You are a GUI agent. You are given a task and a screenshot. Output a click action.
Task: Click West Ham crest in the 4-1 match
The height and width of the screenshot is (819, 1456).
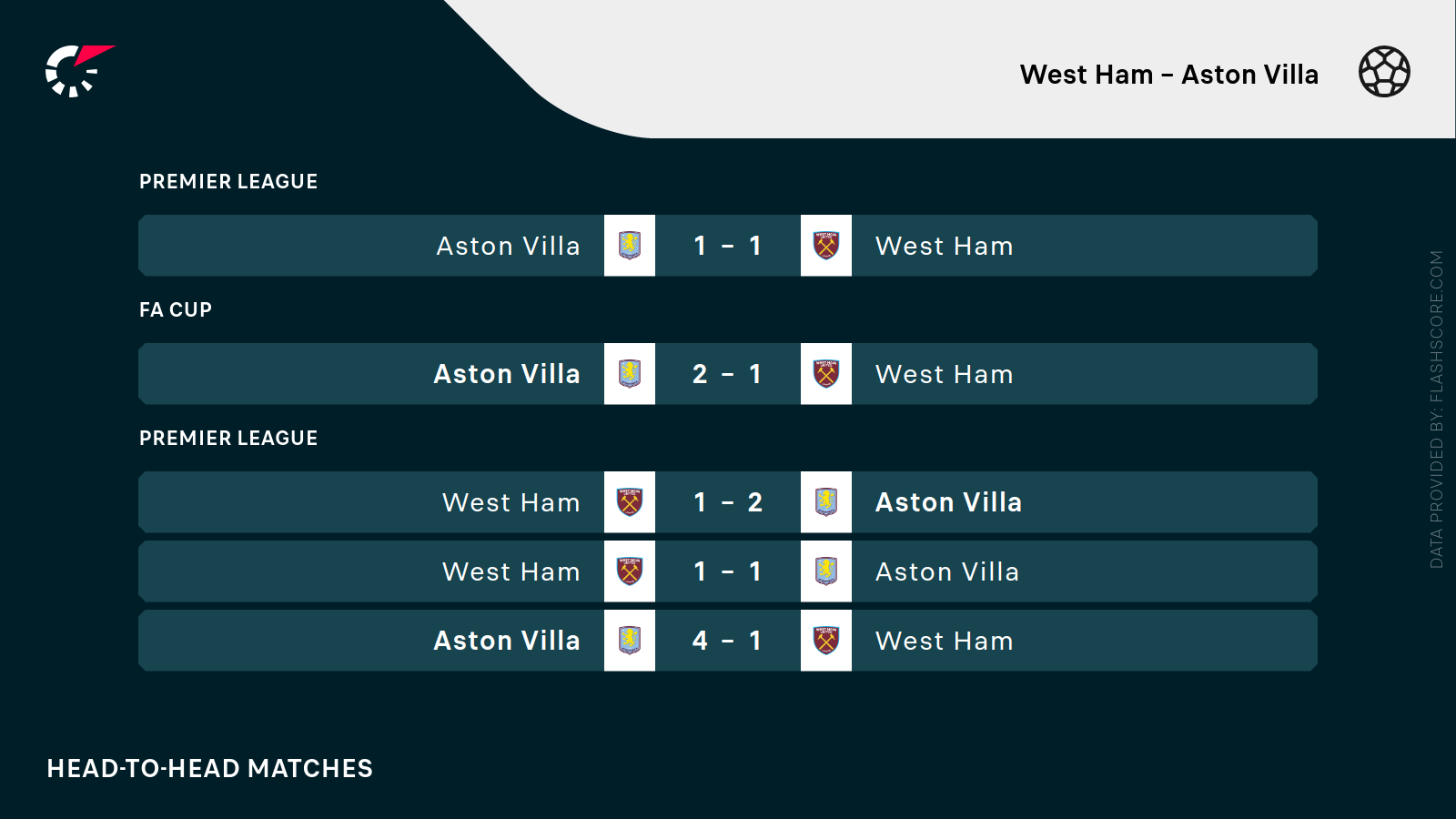pos(826,641)
